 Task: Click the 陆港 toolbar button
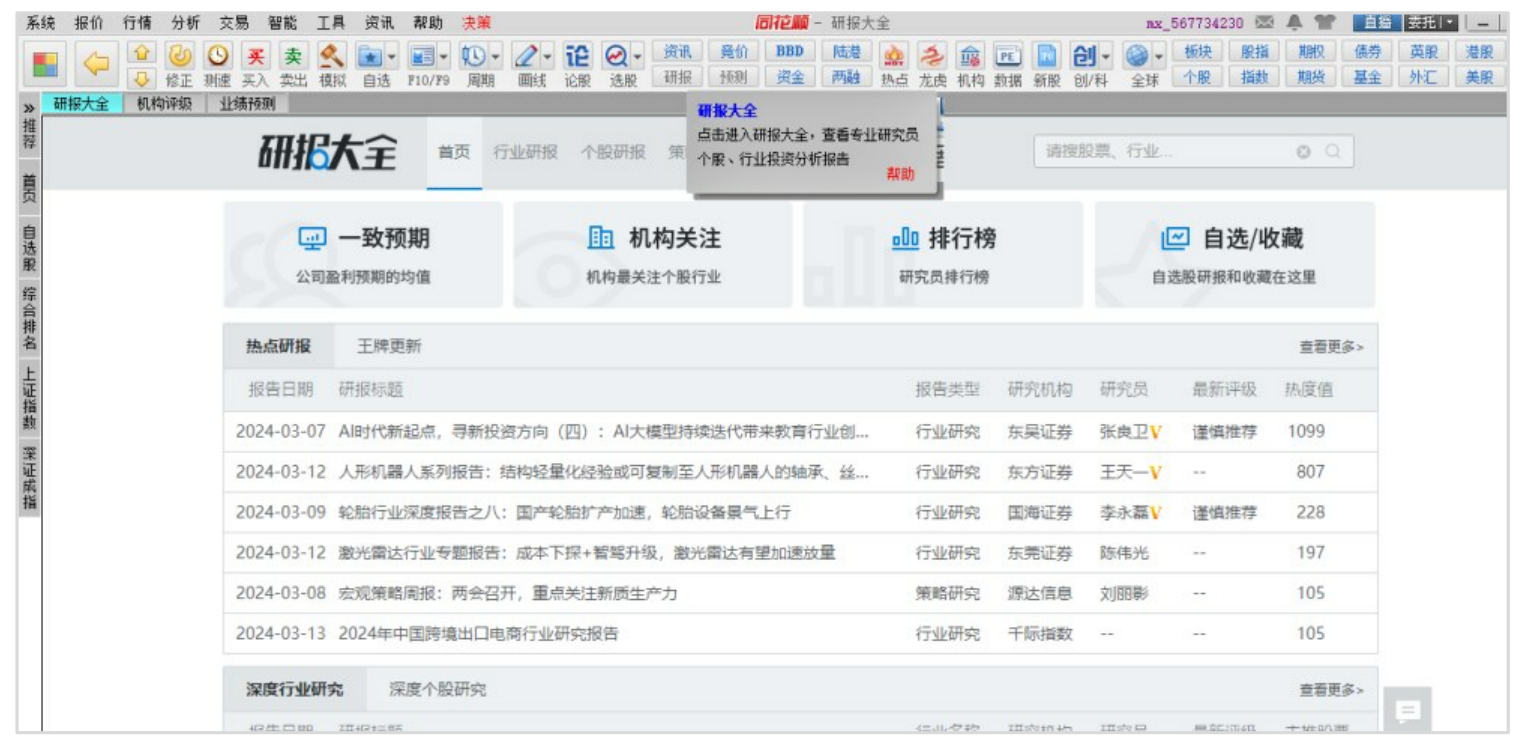click(x=846, y=51)
